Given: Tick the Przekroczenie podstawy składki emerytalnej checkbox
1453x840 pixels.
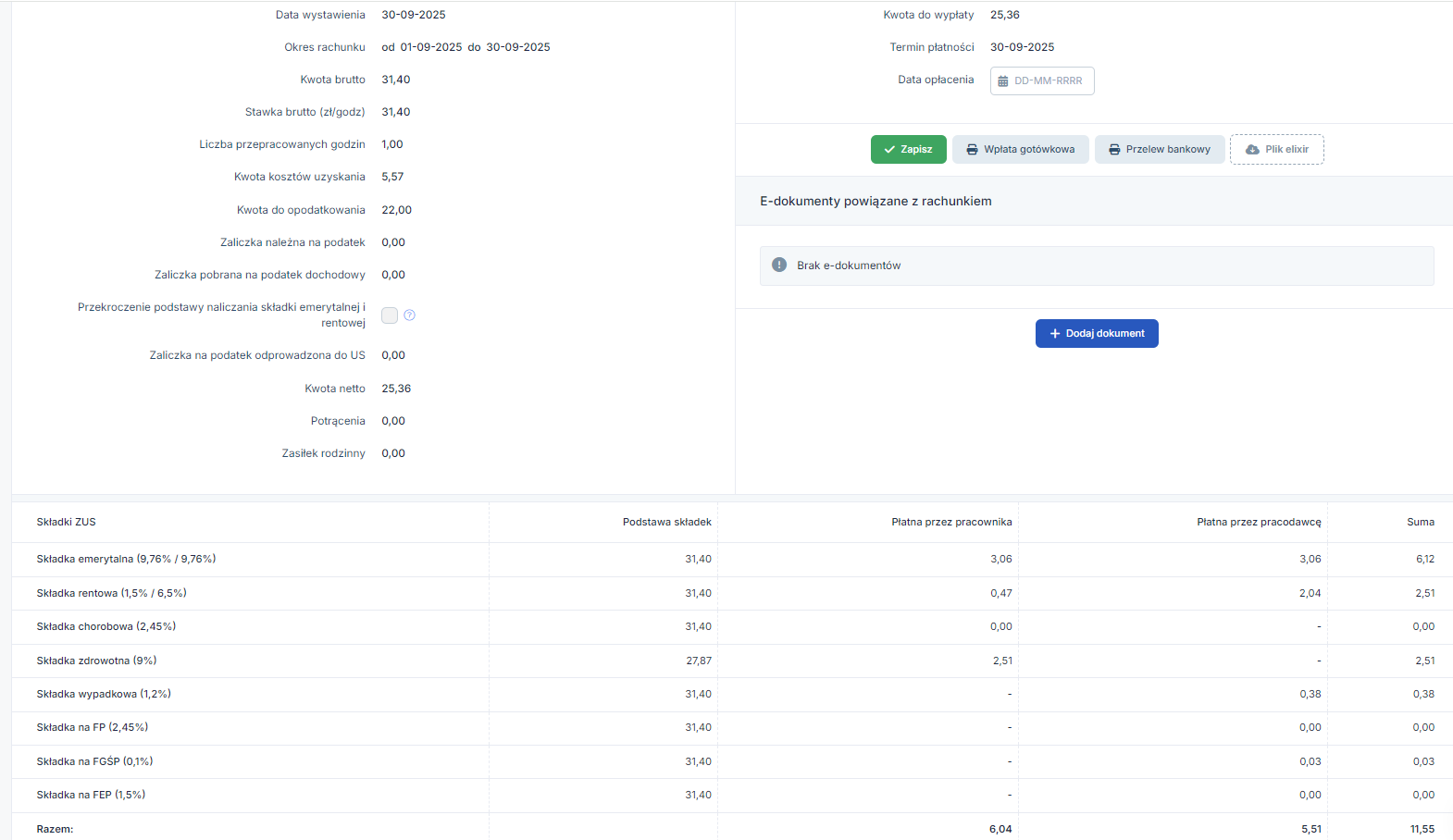Looking at the screenshot, I should (x=390, y=315).
